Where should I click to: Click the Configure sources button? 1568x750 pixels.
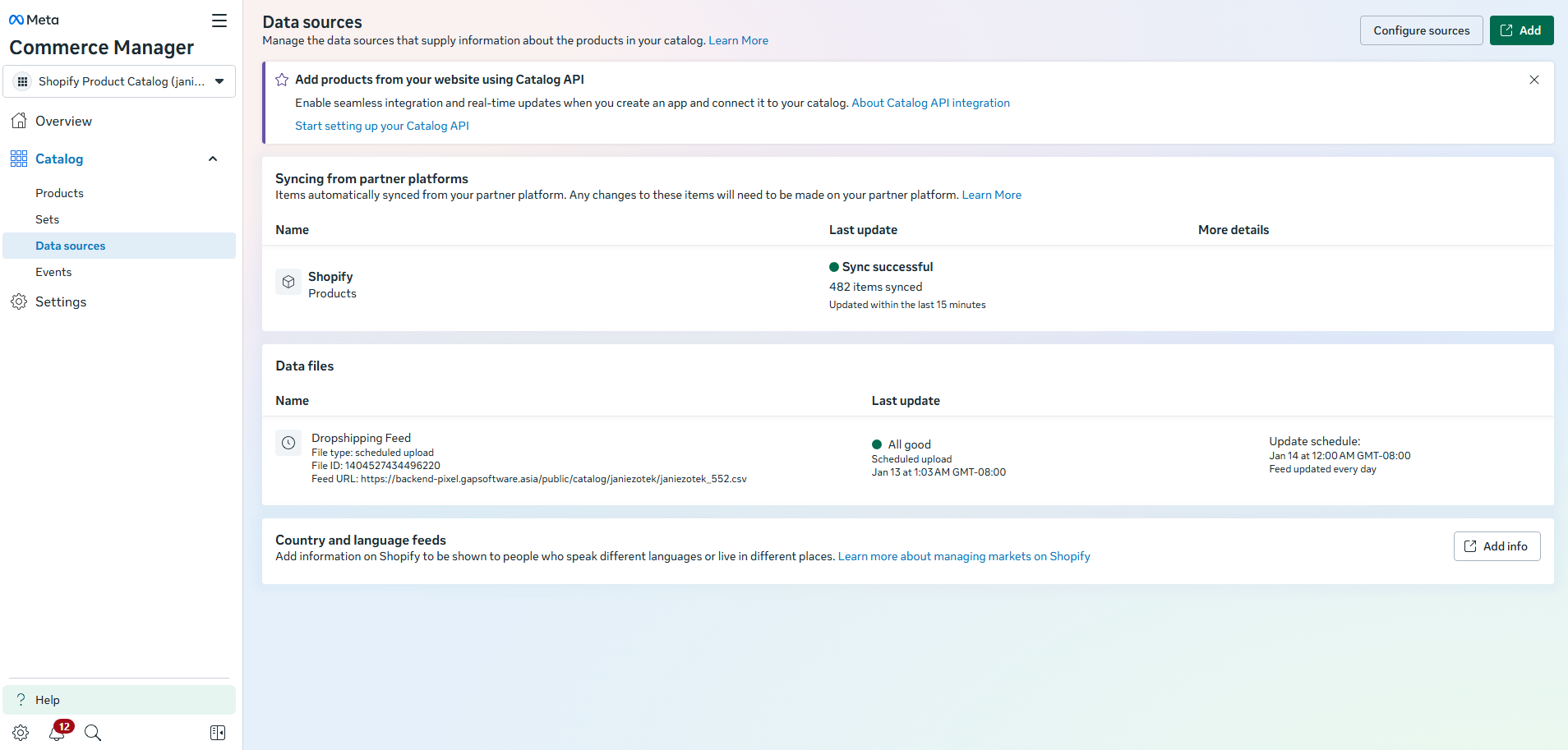(1421, 30)
